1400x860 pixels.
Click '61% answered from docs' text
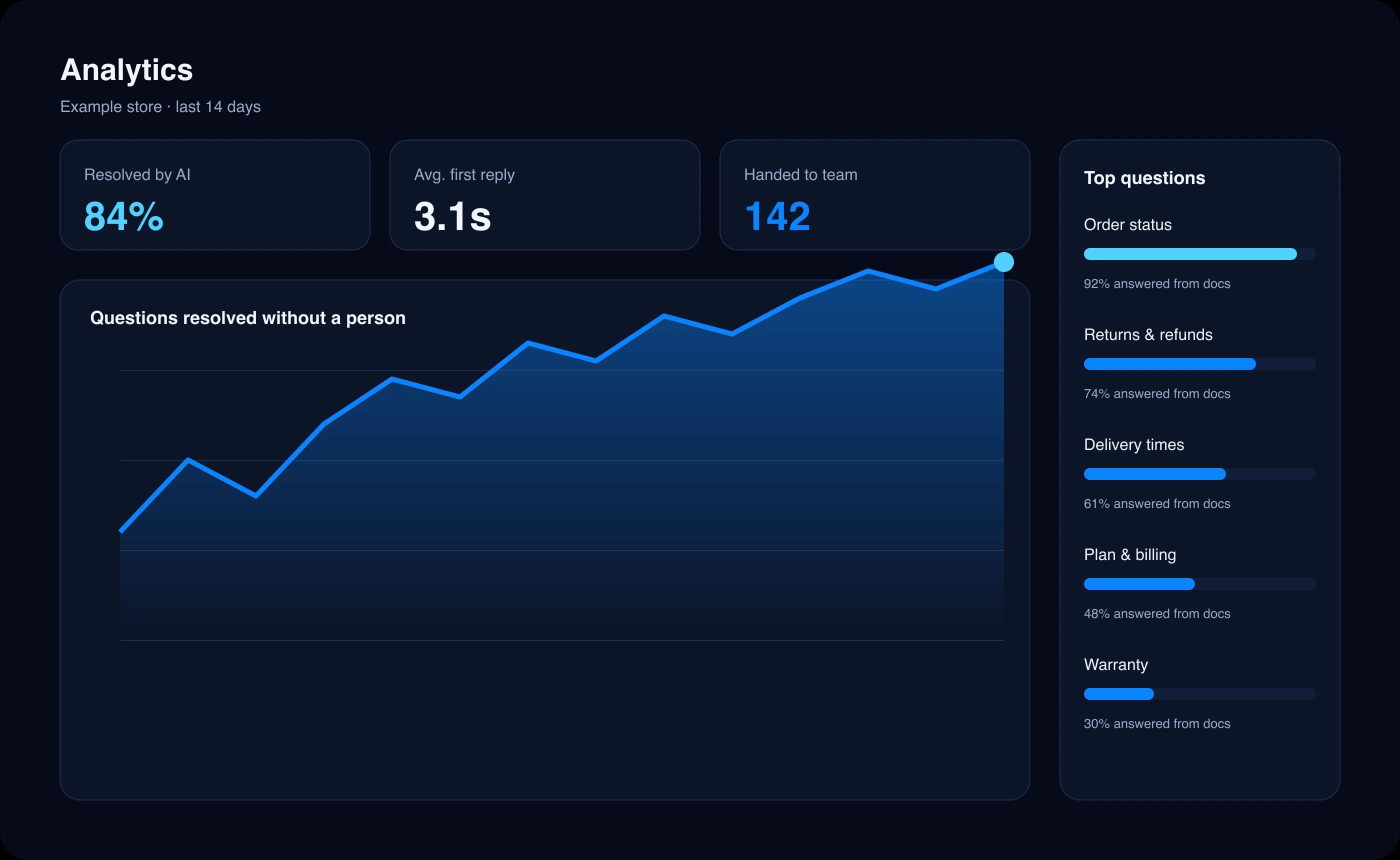click(1156, 504)
